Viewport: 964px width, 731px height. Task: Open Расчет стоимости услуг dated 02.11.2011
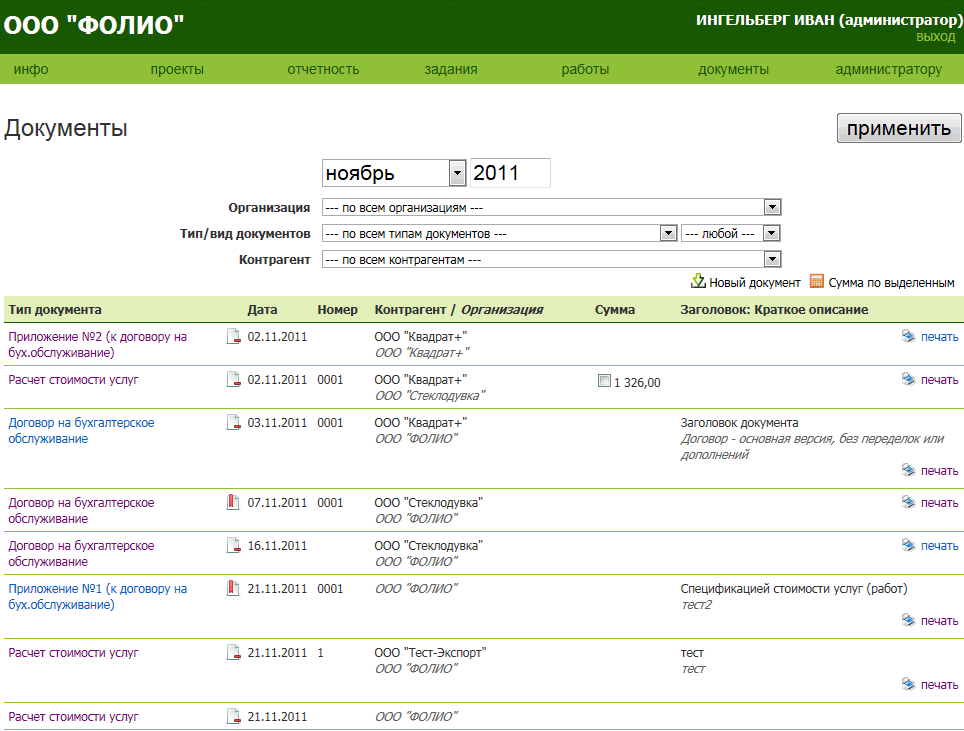pos(73,379)
